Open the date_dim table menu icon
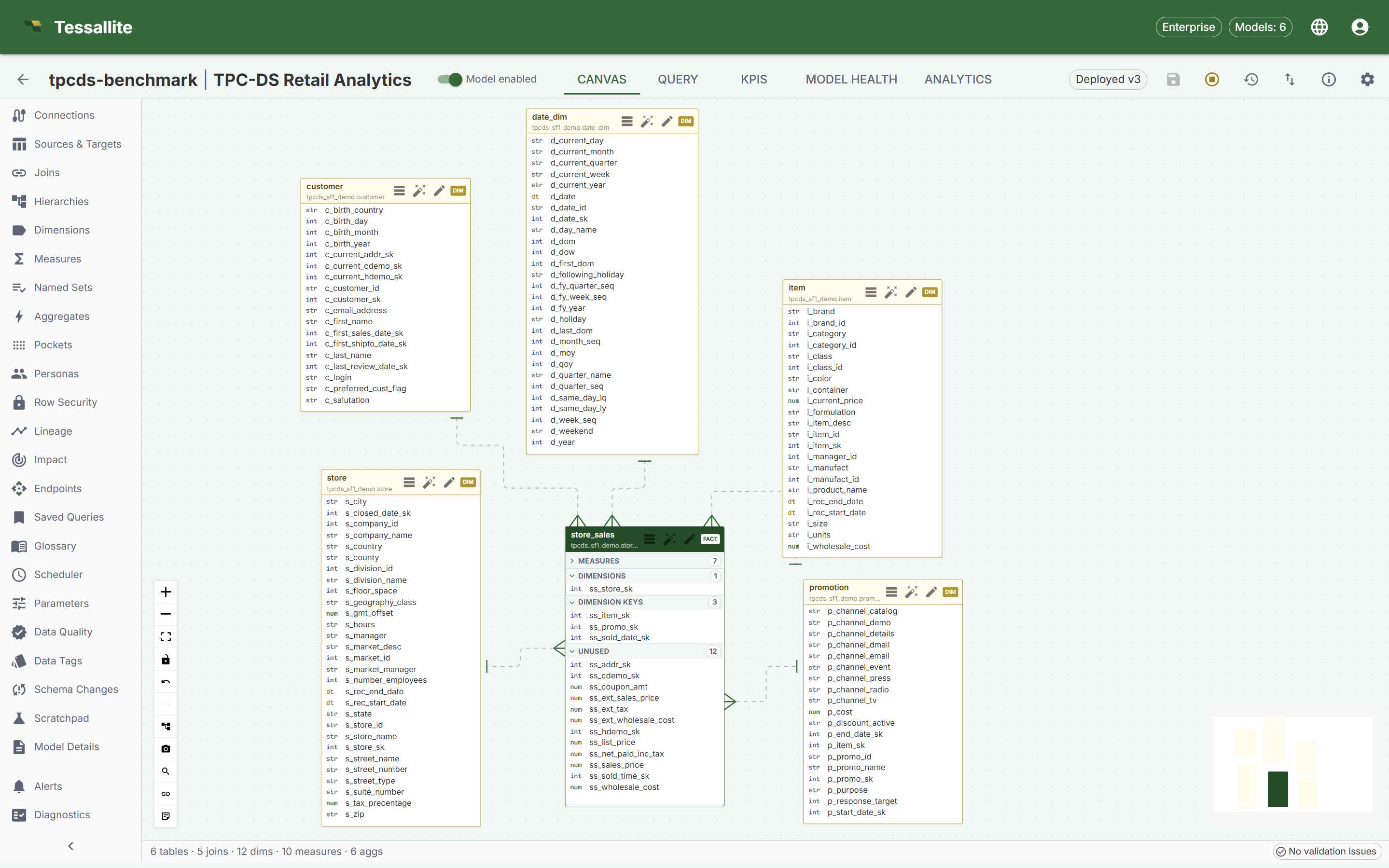This screenshot has width=1389, height=868. tap(627, 121)
